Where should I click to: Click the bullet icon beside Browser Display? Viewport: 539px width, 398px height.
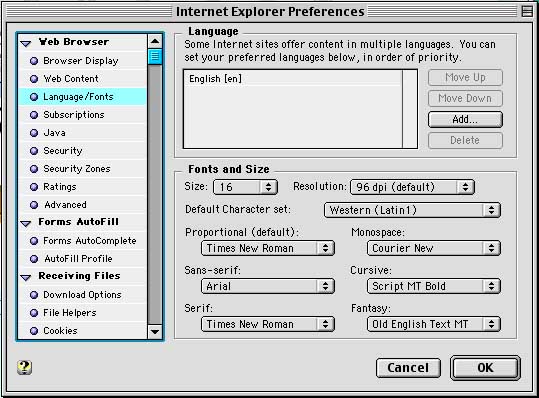34,61
